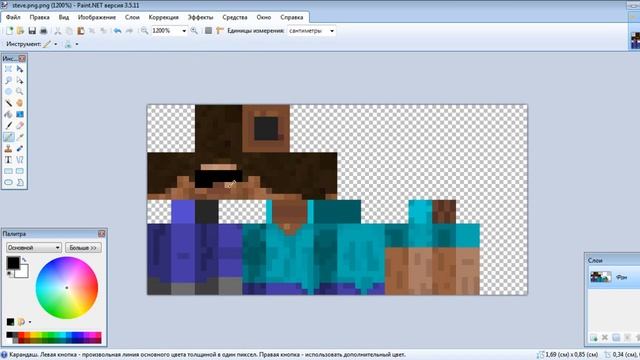Select the Line/Curve tool

(x=20, y=160)
